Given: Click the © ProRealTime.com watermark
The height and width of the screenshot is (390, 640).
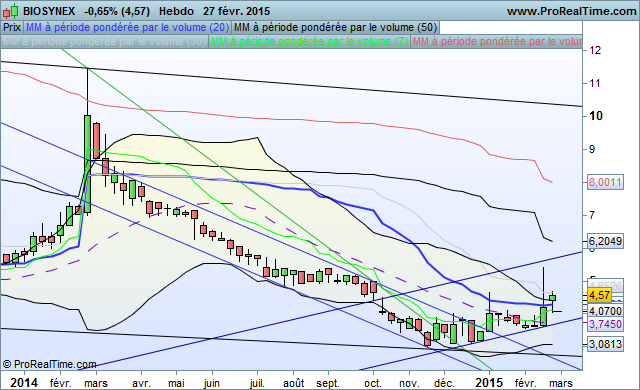Looking at the screenshot, I should click(x=49, y=364).
